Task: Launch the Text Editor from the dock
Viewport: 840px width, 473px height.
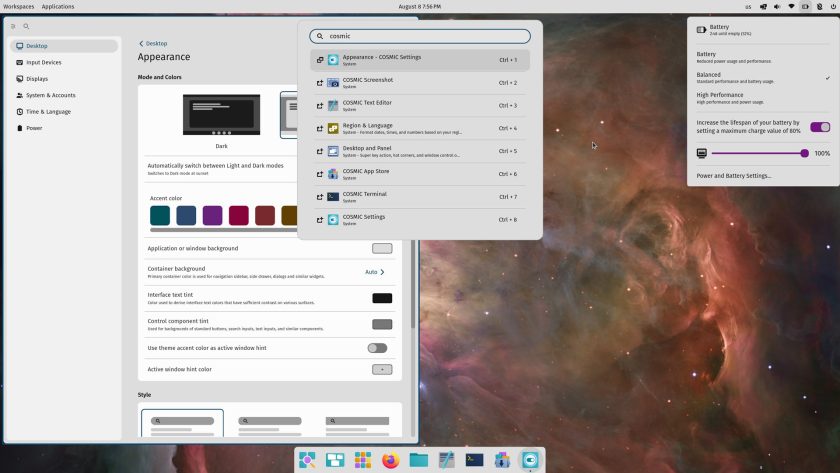Action: (x=446, y=460)
